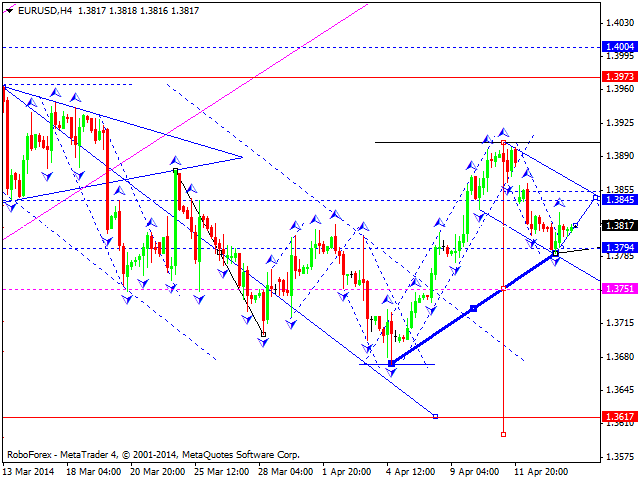The image size is (640, 480).
Task: Click the fractal arrow below the 4 Apr low
Action: 391,372
